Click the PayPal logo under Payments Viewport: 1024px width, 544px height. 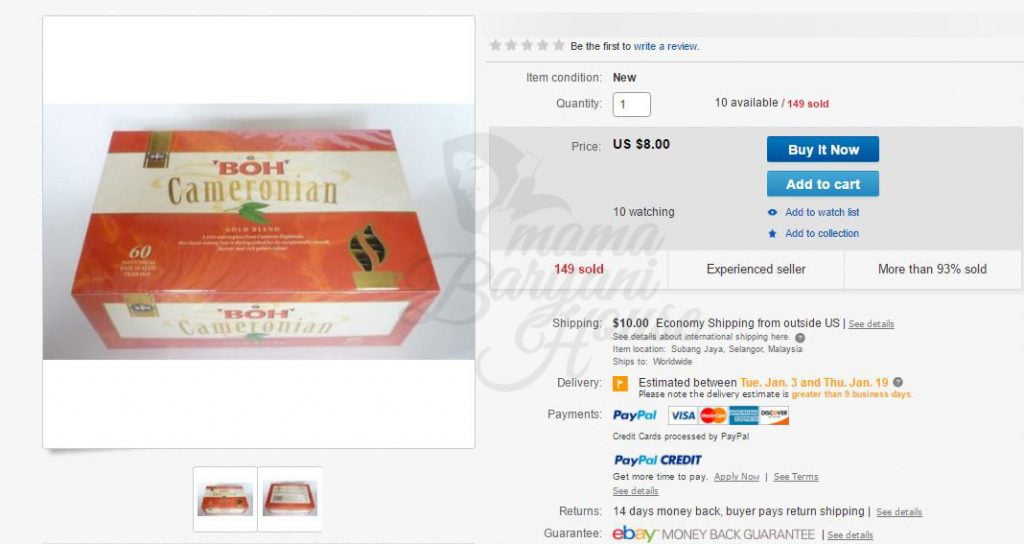tap(635, 415)
